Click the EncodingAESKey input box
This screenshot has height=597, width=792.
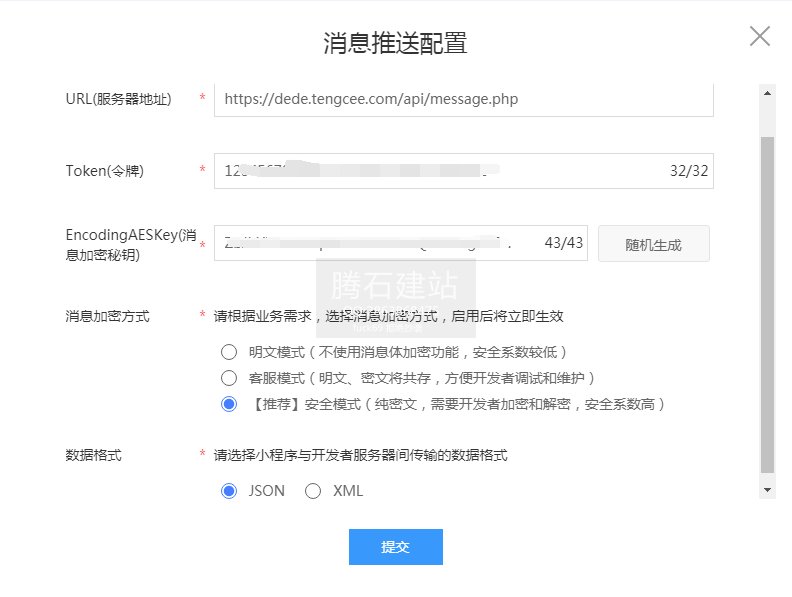380,243
